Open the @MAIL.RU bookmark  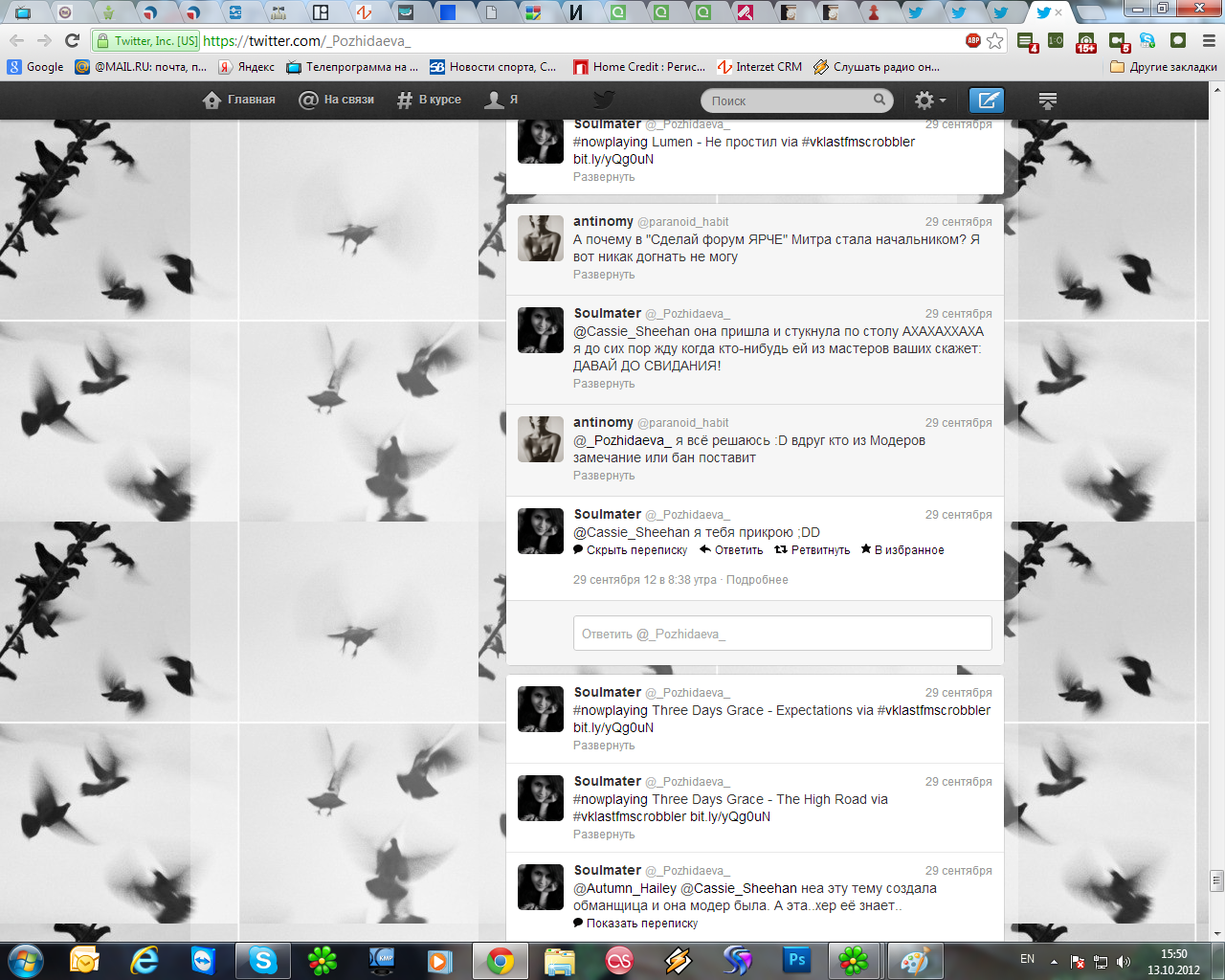click(142, 67)
